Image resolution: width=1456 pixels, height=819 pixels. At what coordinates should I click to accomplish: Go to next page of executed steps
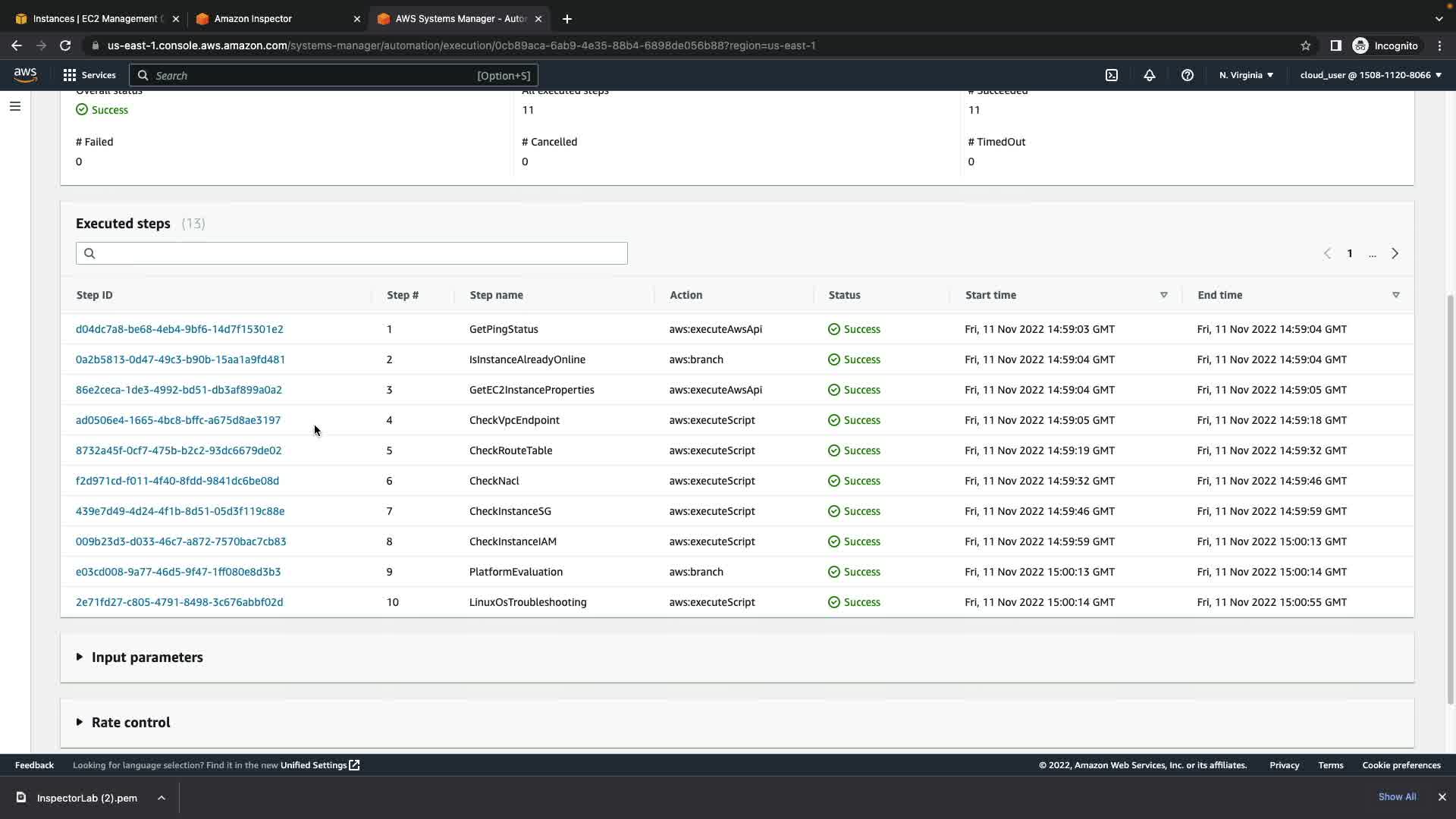click(1395, 253)
